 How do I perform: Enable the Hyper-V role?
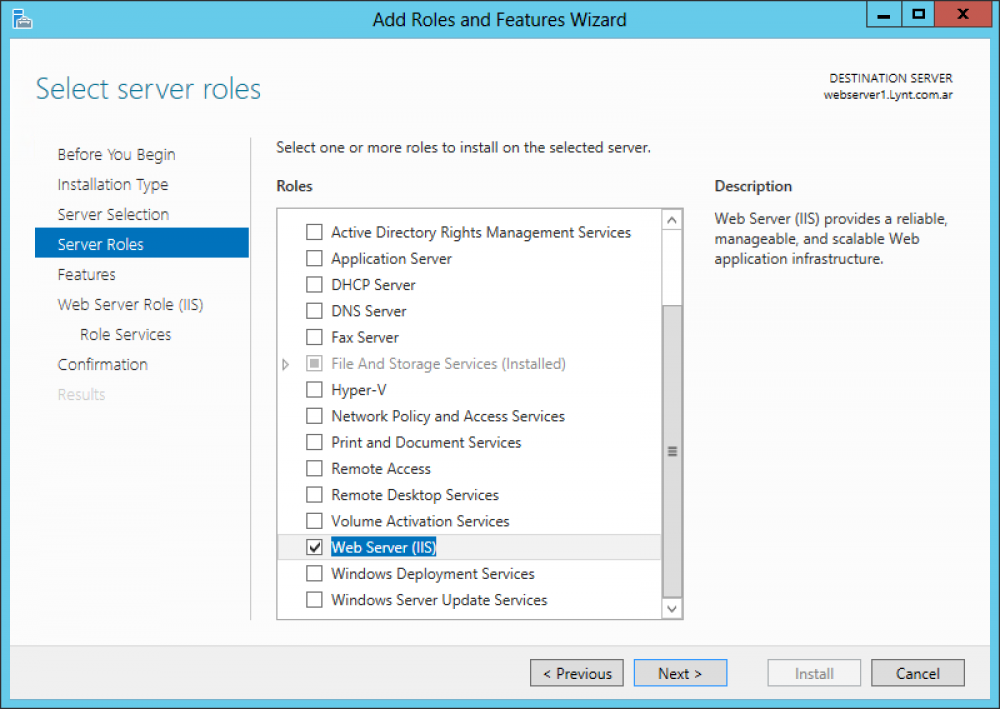click(x=314, y=390)
